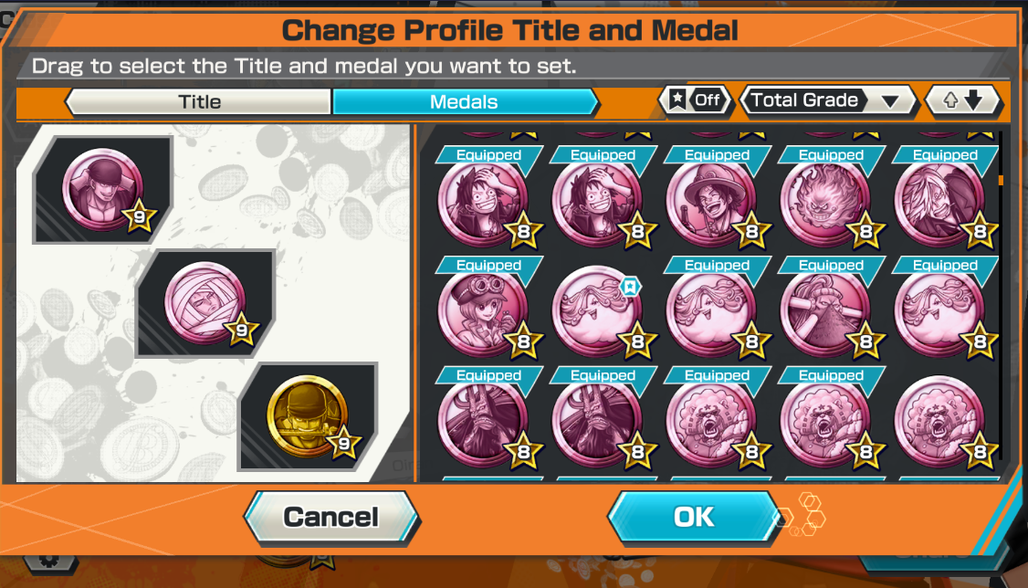Choose the first Kaido horned medal
The width and height of the screenshot is (1028, 588).
(484, 422)
